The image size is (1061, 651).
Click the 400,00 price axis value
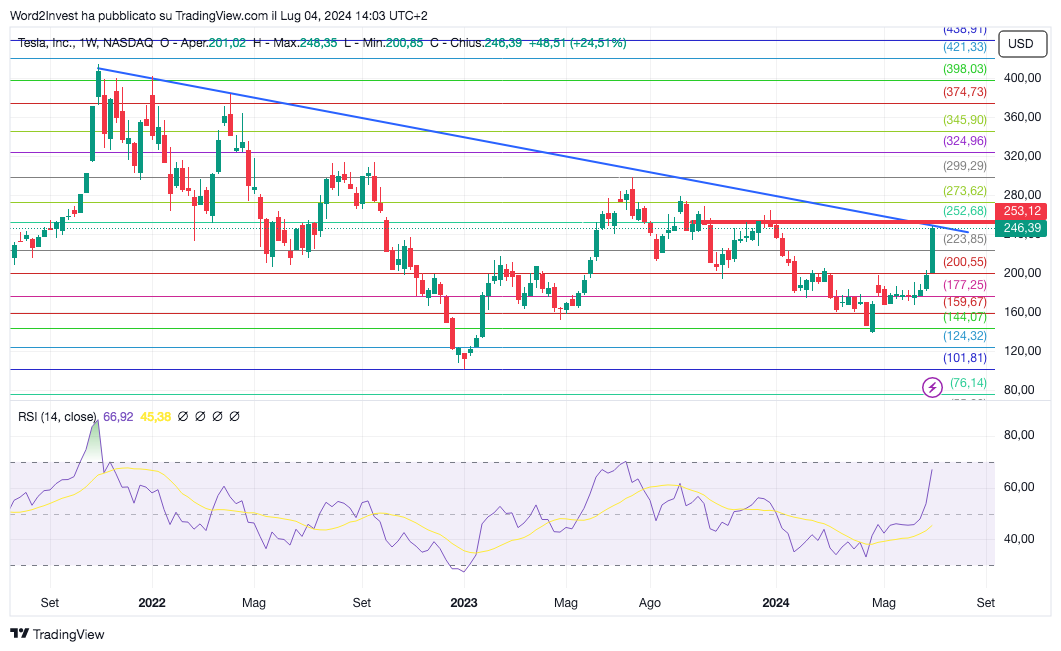click(1022, 78)
